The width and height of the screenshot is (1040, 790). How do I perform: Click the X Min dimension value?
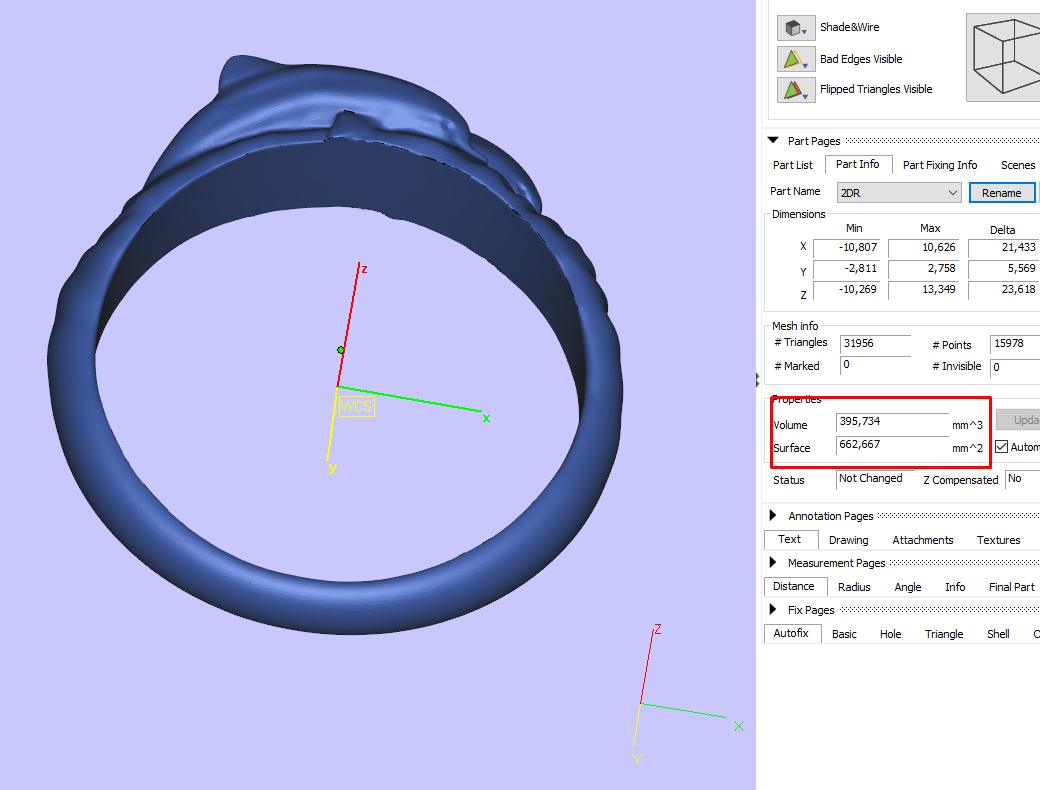846,247
